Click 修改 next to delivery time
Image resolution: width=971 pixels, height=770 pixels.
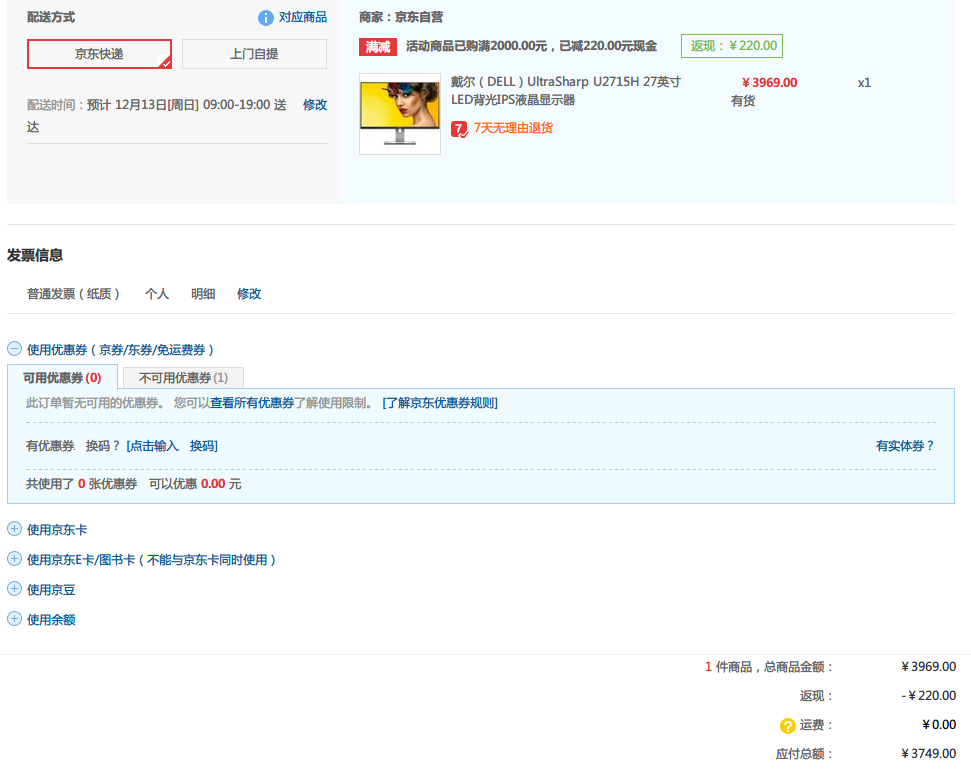[x=315, y=105]
